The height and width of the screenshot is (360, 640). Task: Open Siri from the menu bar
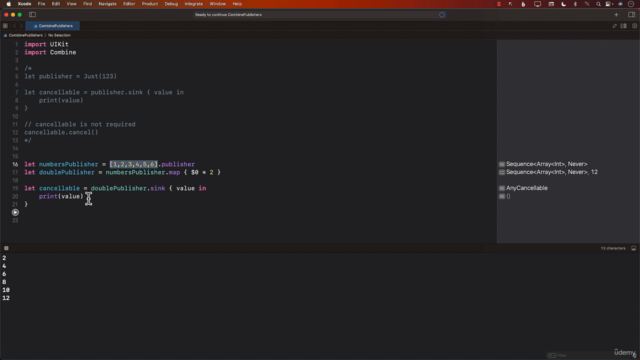coord(620,4)
